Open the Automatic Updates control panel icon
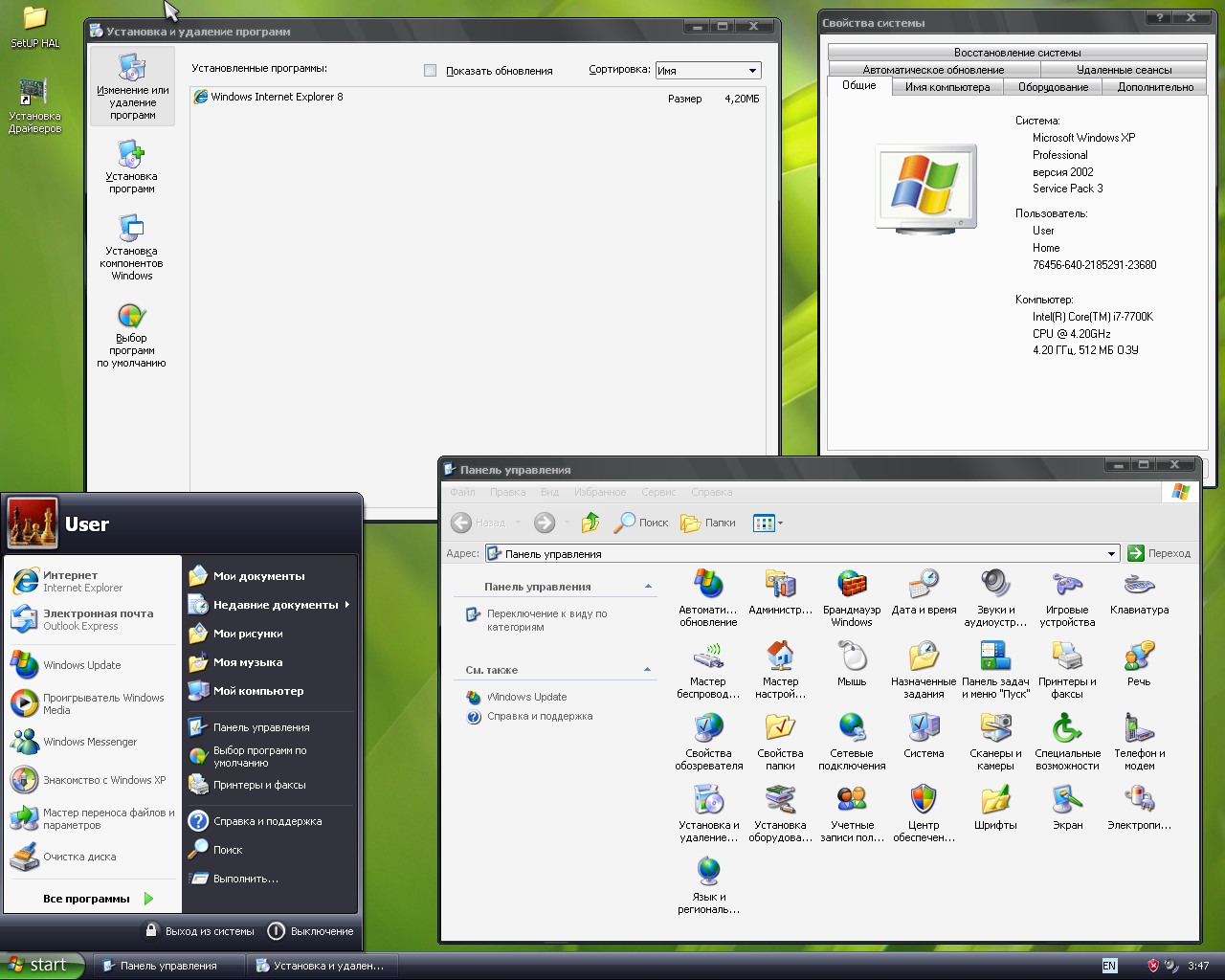 click(708, 598)
